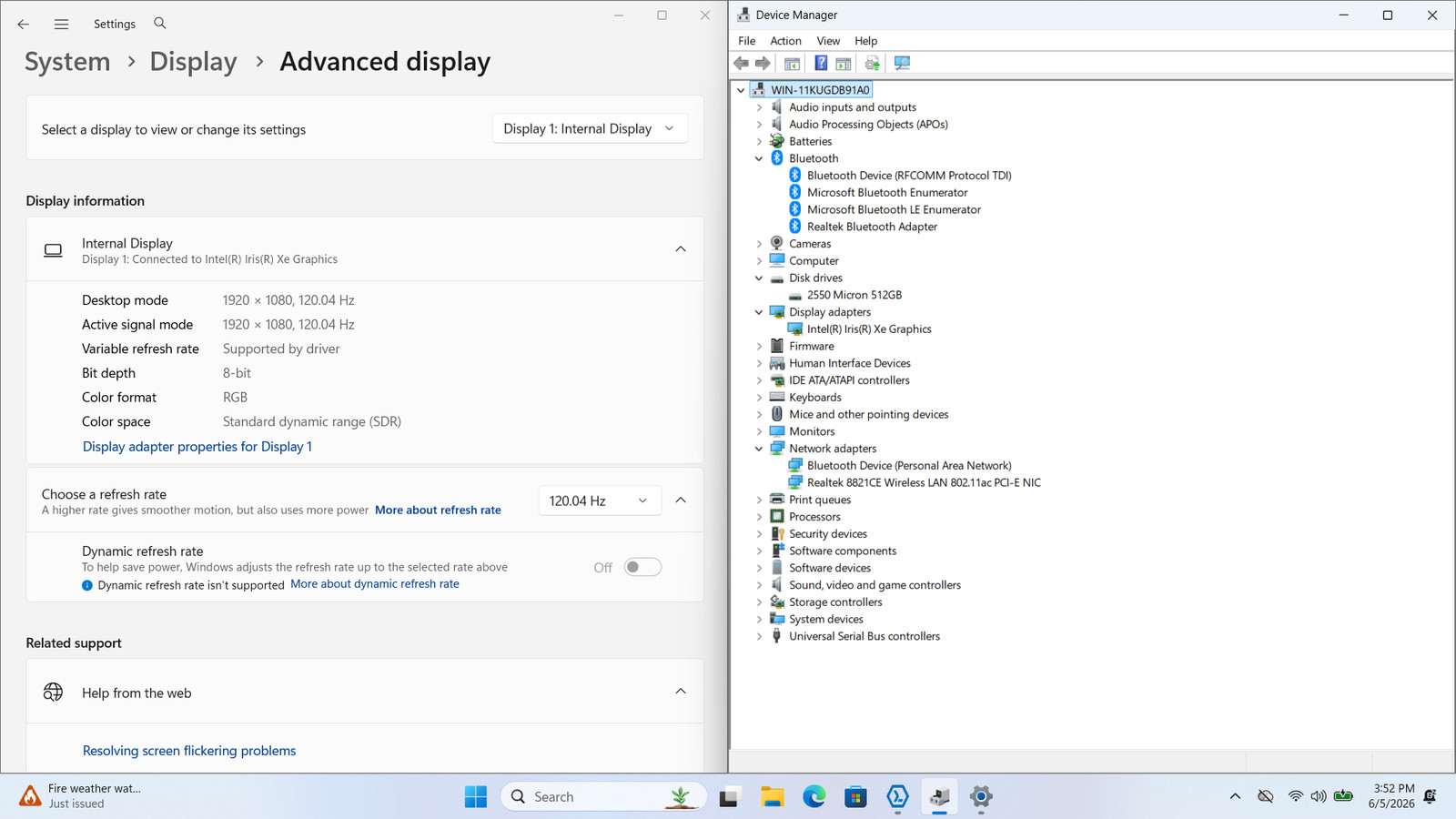Collapse Help from the web section
The image size is (1456, 819).
tap(681, 692)
